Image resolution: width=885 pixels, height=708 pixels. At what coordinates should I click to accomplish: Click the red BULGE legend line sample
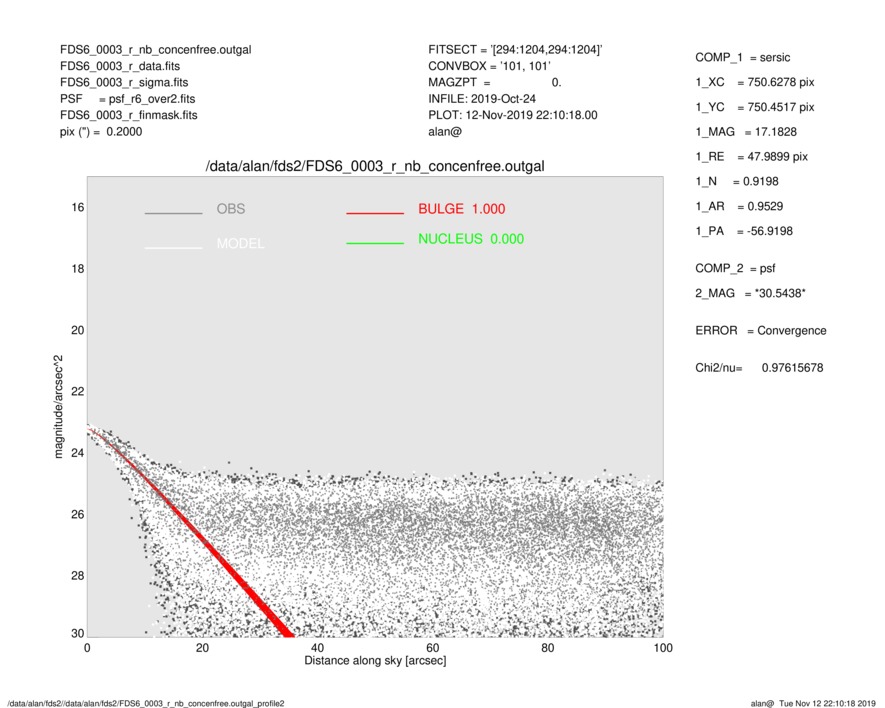[x=375, y=213]
